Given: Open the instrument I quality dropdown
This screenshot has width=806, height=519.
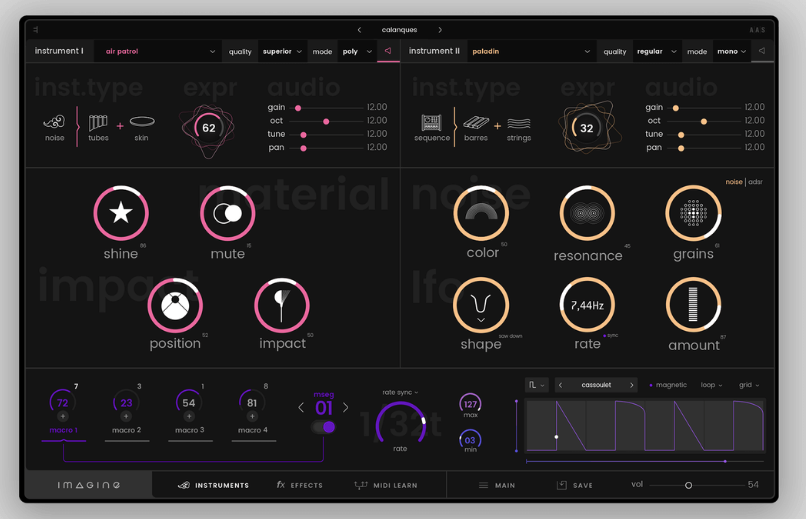Looking at the screenshot, I should click(x=282, y=51).
